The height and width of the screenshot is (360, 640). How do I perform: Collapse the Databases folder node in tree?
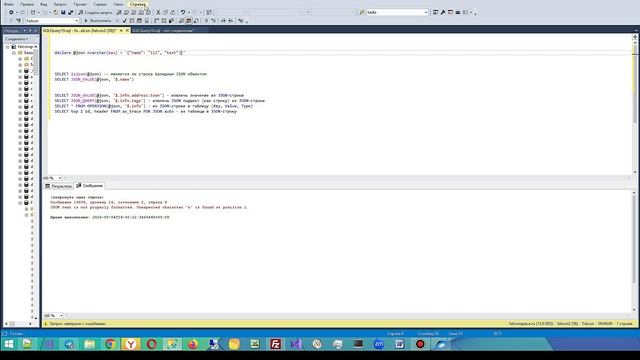14,53
